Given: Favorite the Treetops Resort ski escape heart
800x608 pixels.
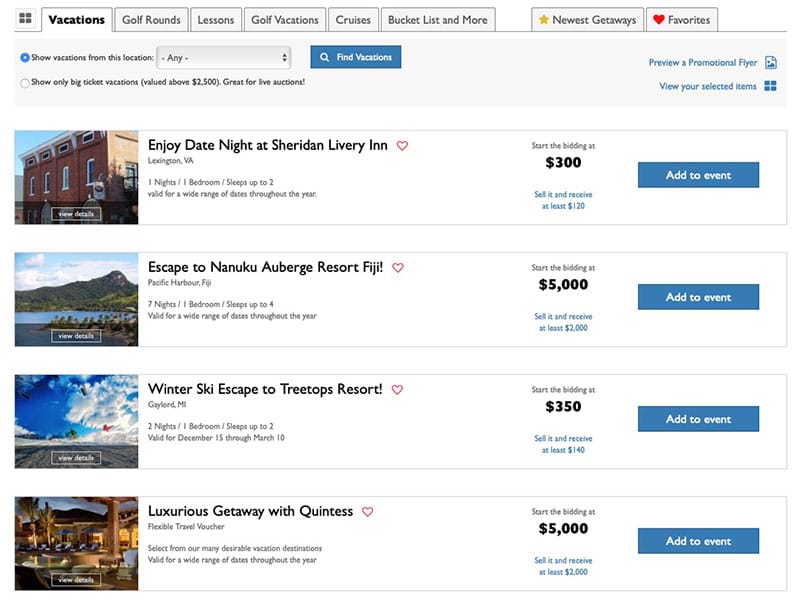Looking at the screenshot, I should (397, 390).
